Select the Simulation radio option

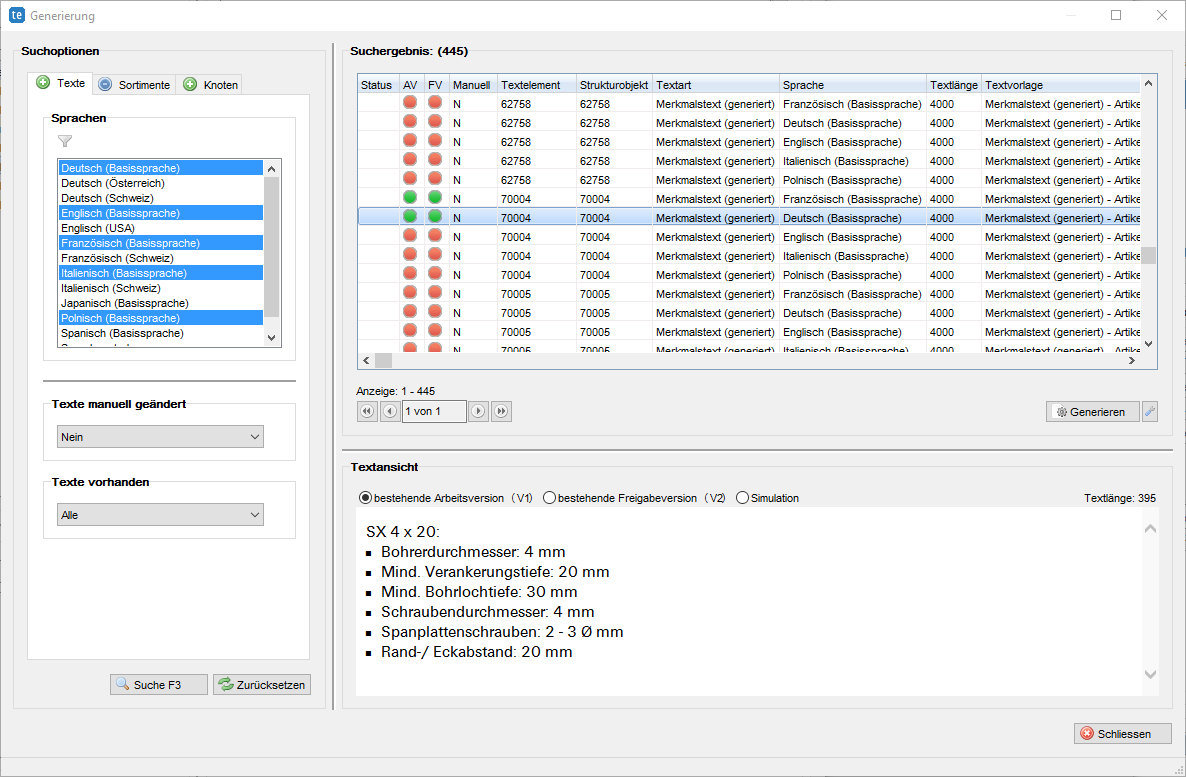742,498
